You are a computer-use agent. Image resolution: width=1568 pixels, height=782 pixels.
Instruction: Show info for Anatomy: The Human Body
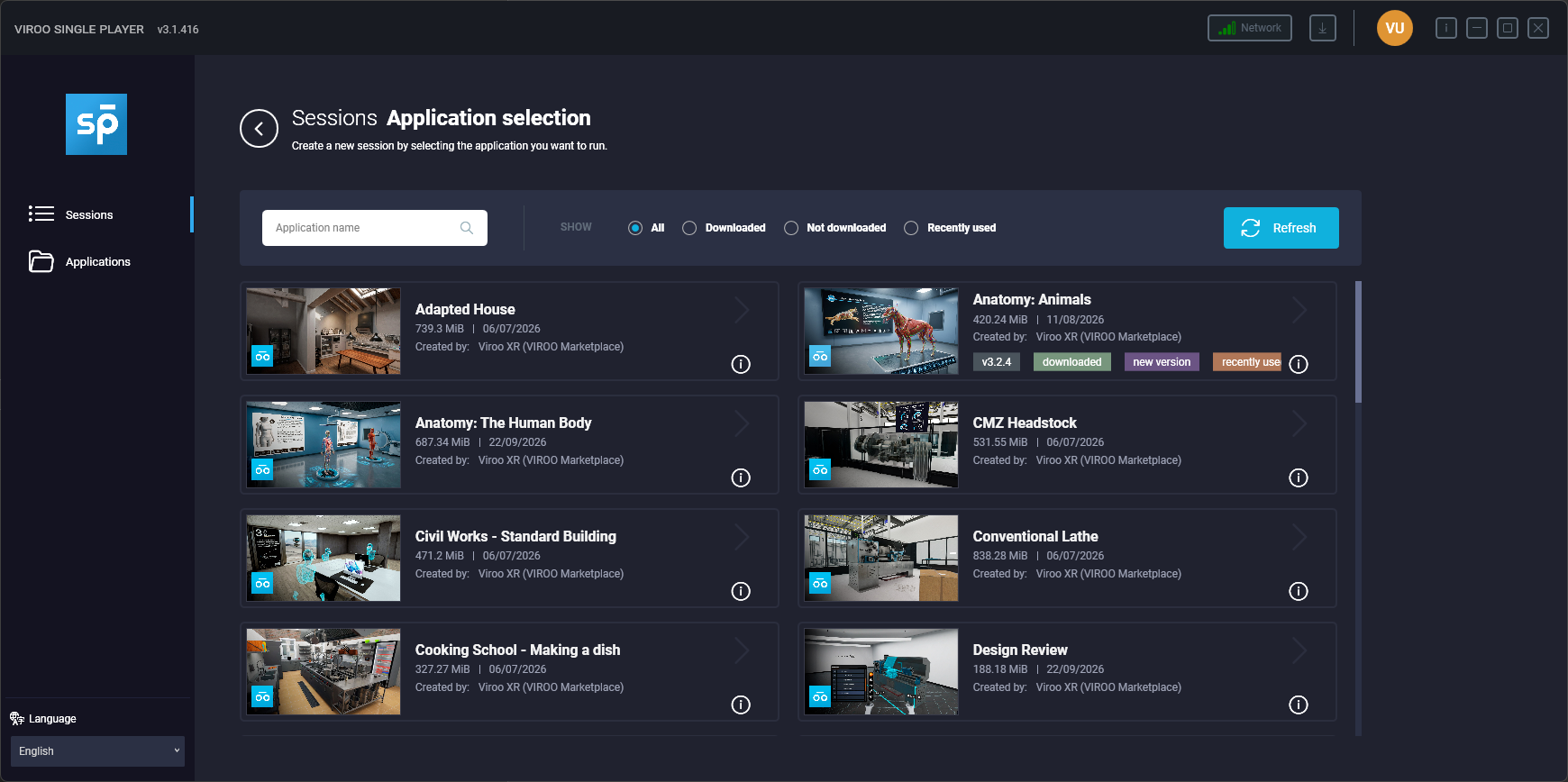[741, 477]
